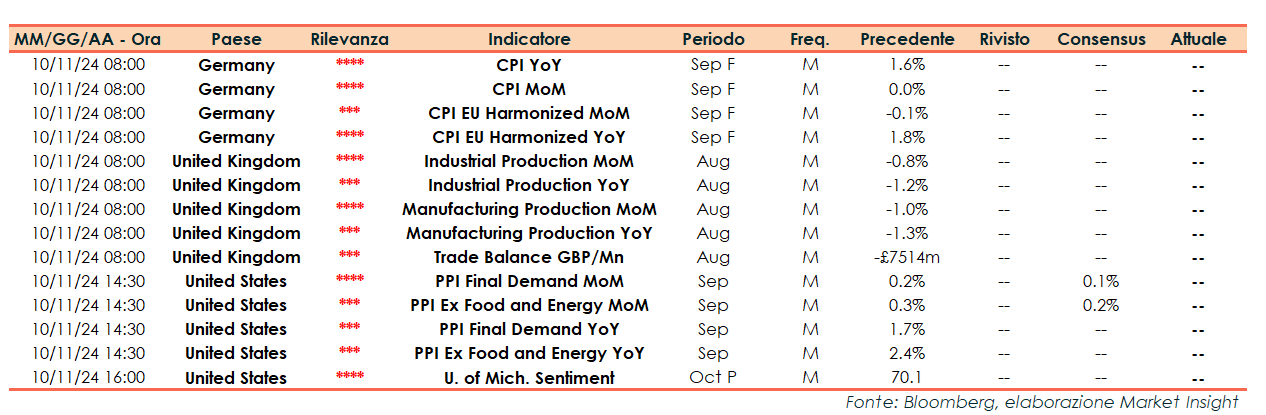Select the "Oct P" period cell
The height and width of the screenshot is (415, 1266).
coord(713,377)
